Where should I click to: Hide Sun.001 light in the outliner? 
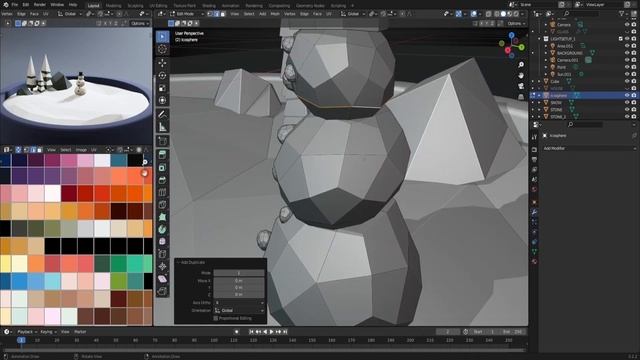point(627,74)
